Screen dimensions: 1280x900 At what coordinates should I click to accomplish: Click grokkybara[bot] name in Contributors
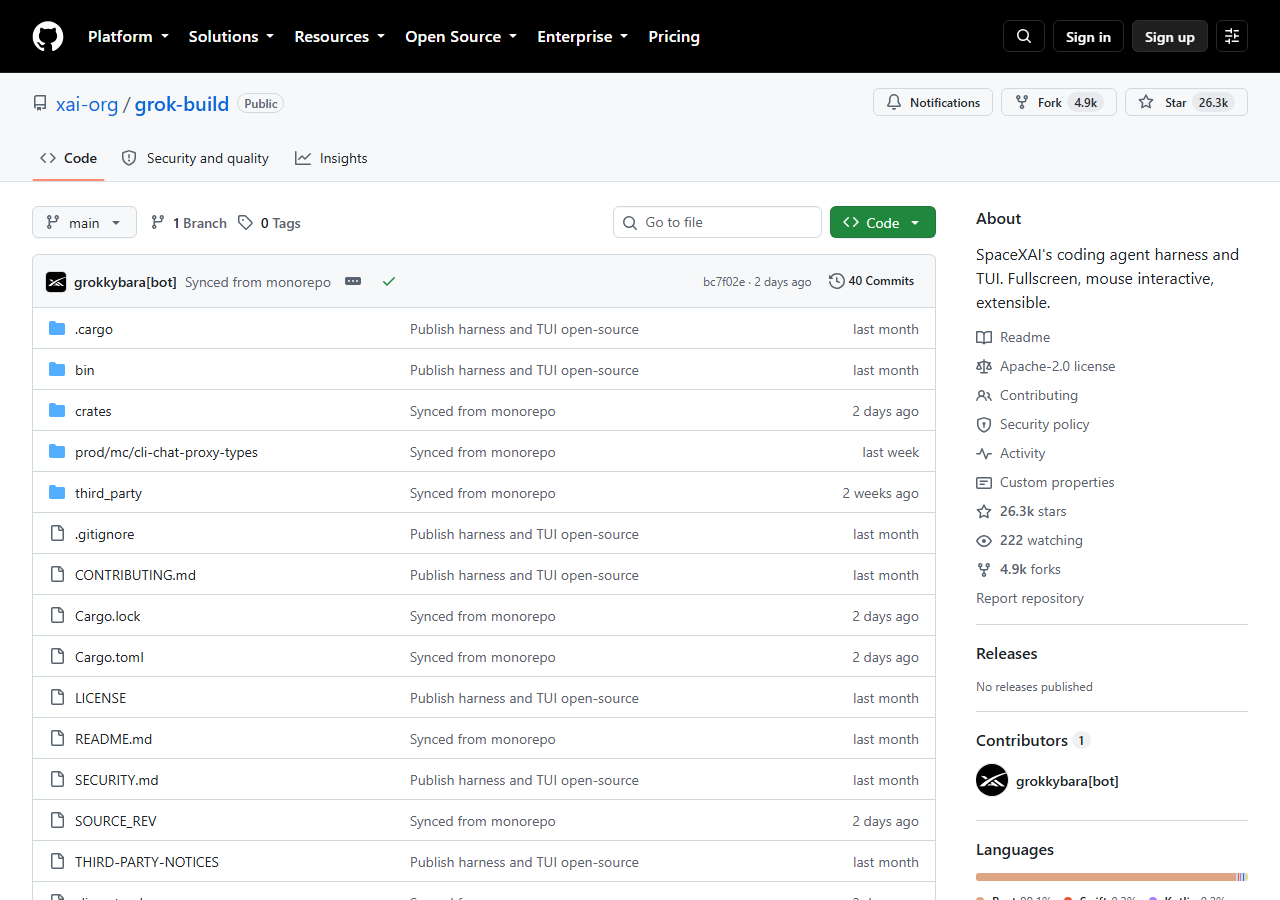[x=1067, y=781]
